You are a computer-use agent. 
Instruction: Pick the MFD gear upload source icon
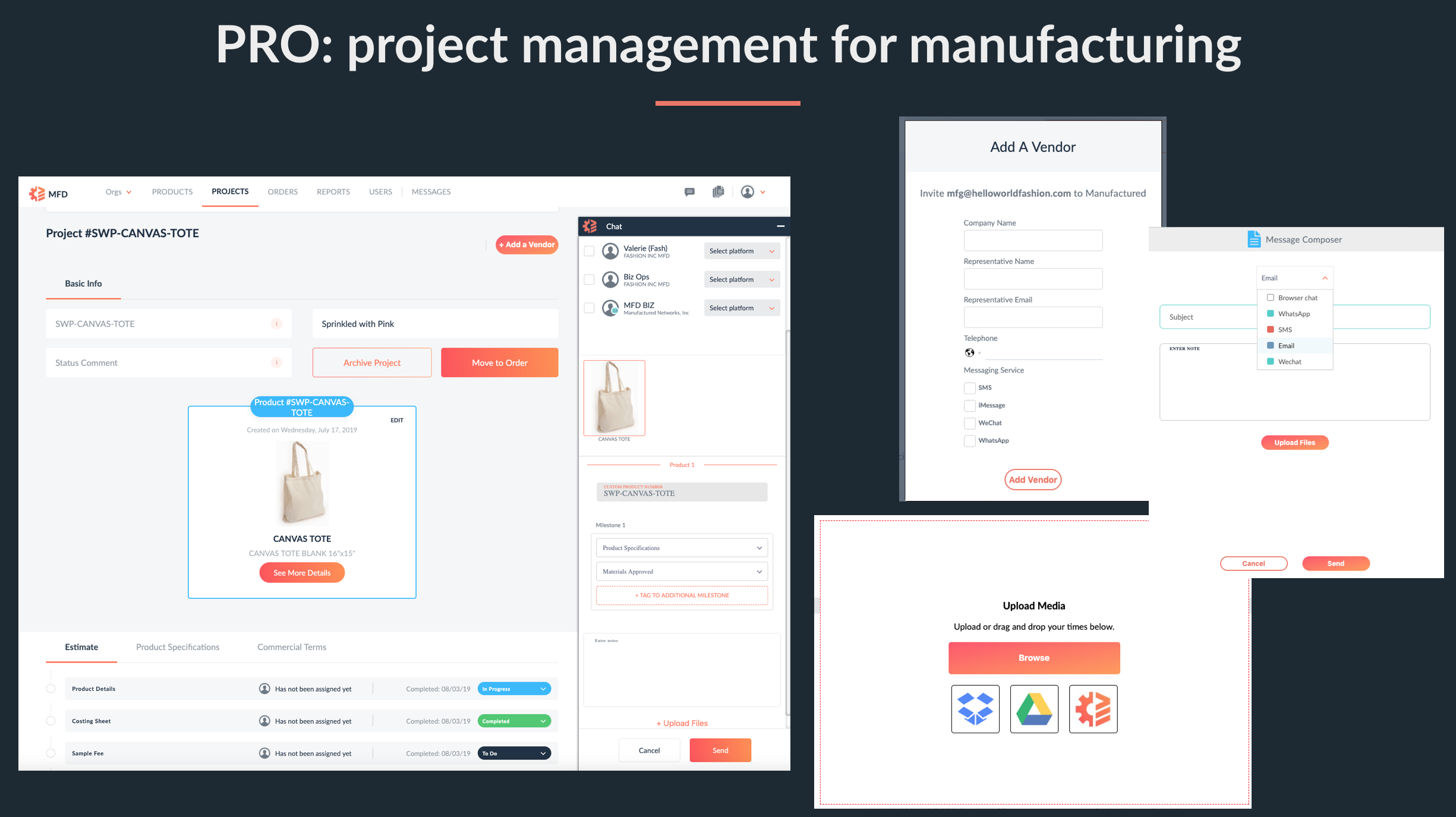coord(1093,709)
